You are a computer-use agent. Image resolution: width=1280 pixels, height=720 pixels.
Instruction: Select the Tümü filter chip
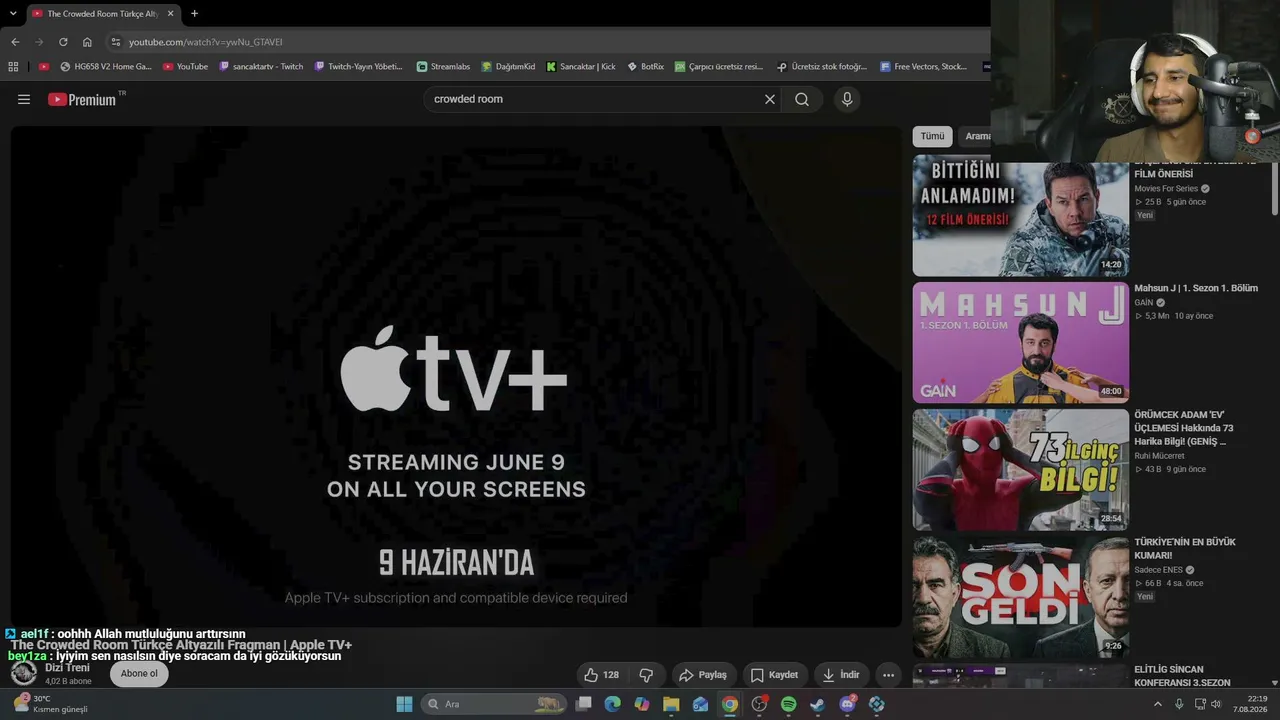coord(932,136)
